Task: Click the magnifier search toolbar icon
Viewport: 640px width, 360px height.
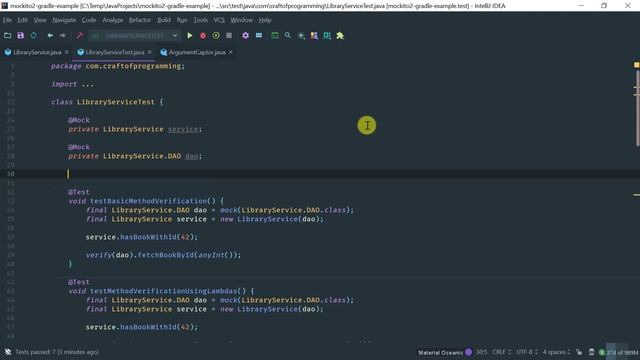Action: (288, 36)
